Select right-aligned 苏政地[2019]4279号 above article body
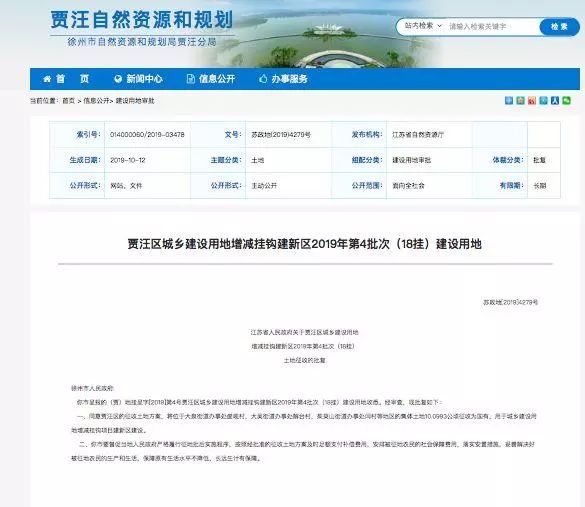This screenshot has width=585, height=507. click(510, 302)
